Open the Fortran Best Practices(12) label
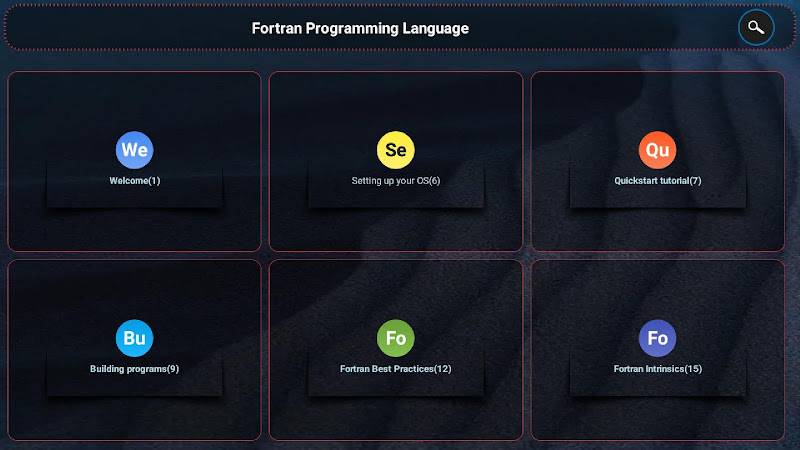Screen dimensions: 800x450 (396, 369)
